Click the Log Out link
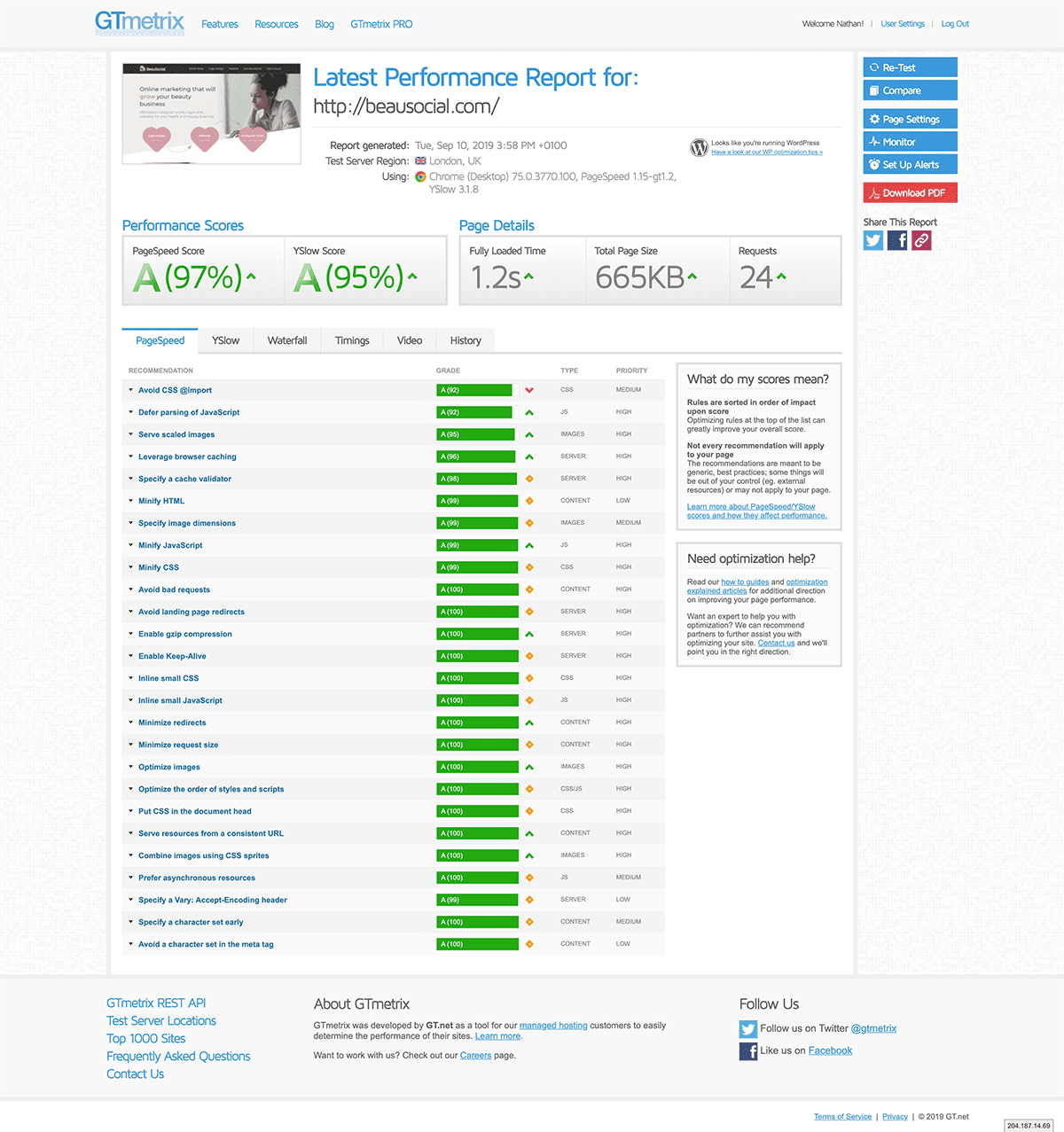This screenshot has width=1064, height=1132. (955, 24)
